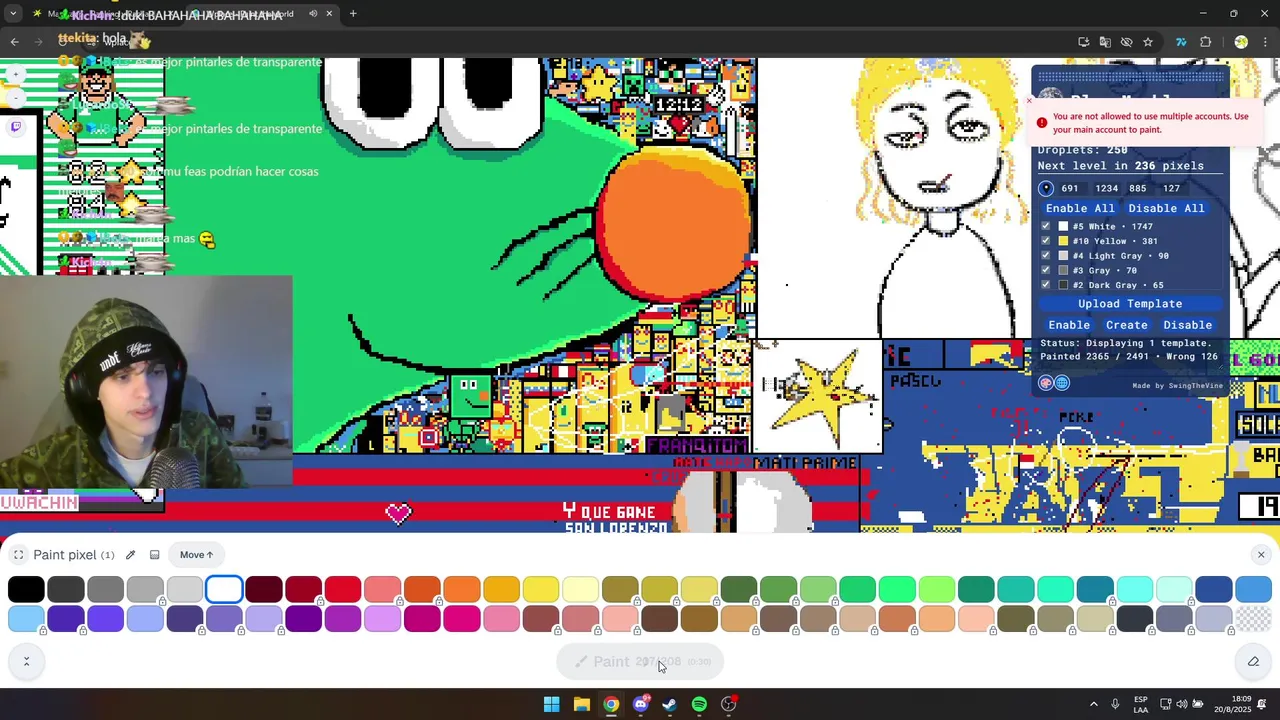
Task: Click the dotted drag bar of Blue Marble
Action: 1130,77
